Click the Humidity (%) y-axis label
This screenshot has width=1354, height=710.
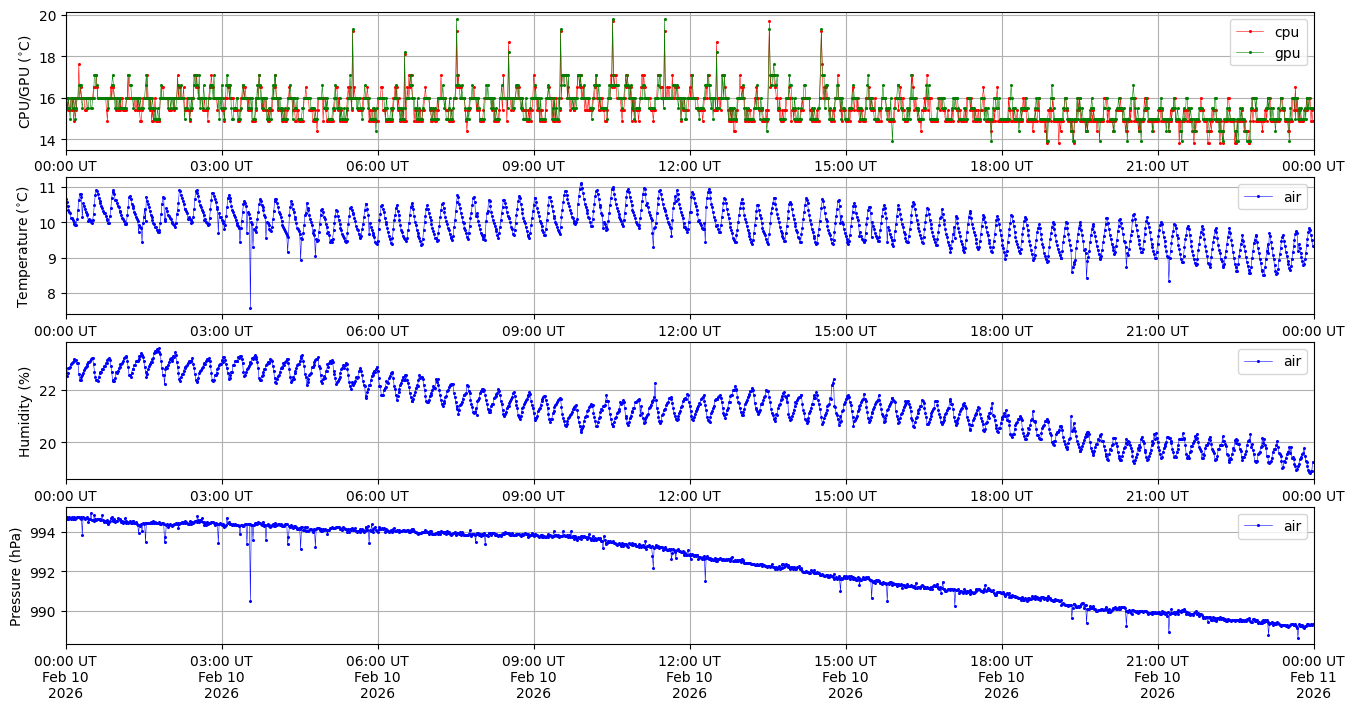tap(25, 411)
